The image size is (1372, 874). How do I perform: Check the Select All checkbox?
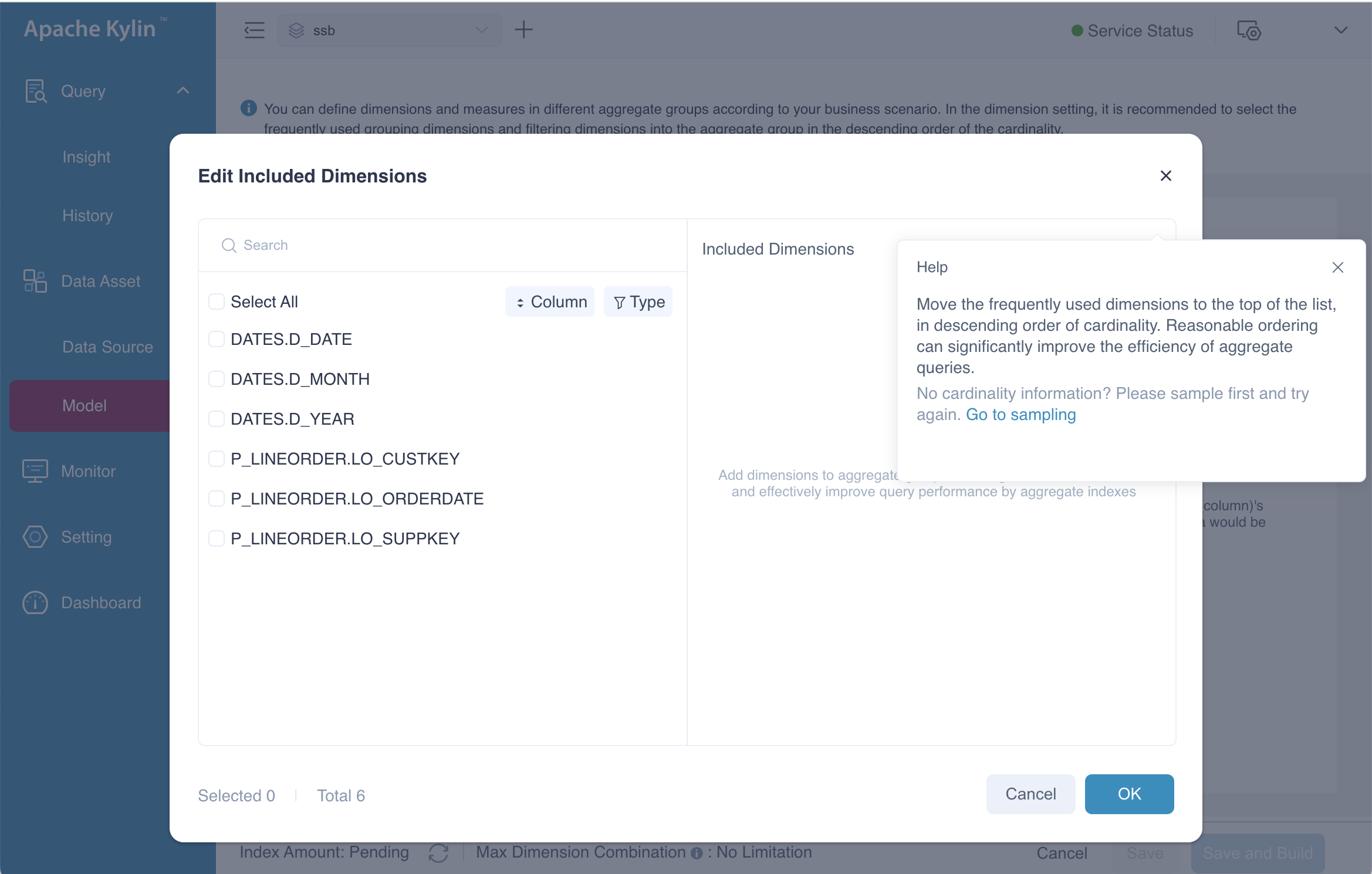(x=217, y=302)
